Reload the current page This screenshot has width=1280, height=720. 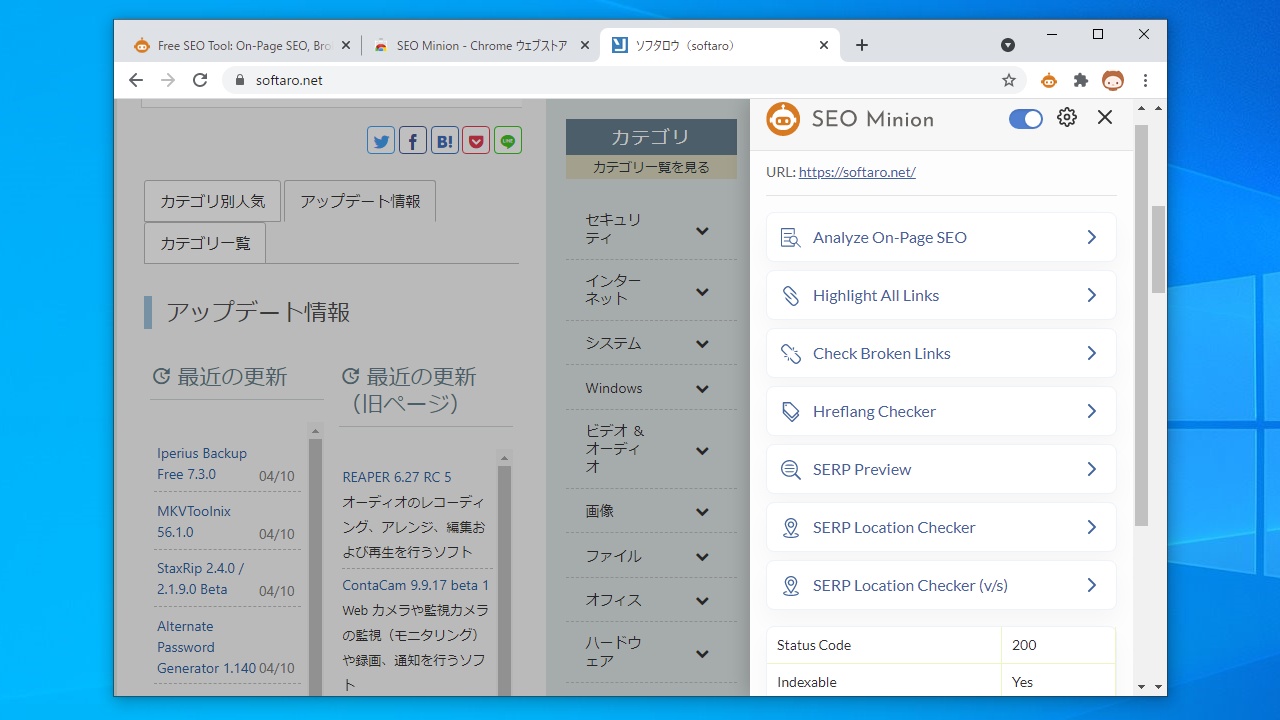tap(200, 80)
